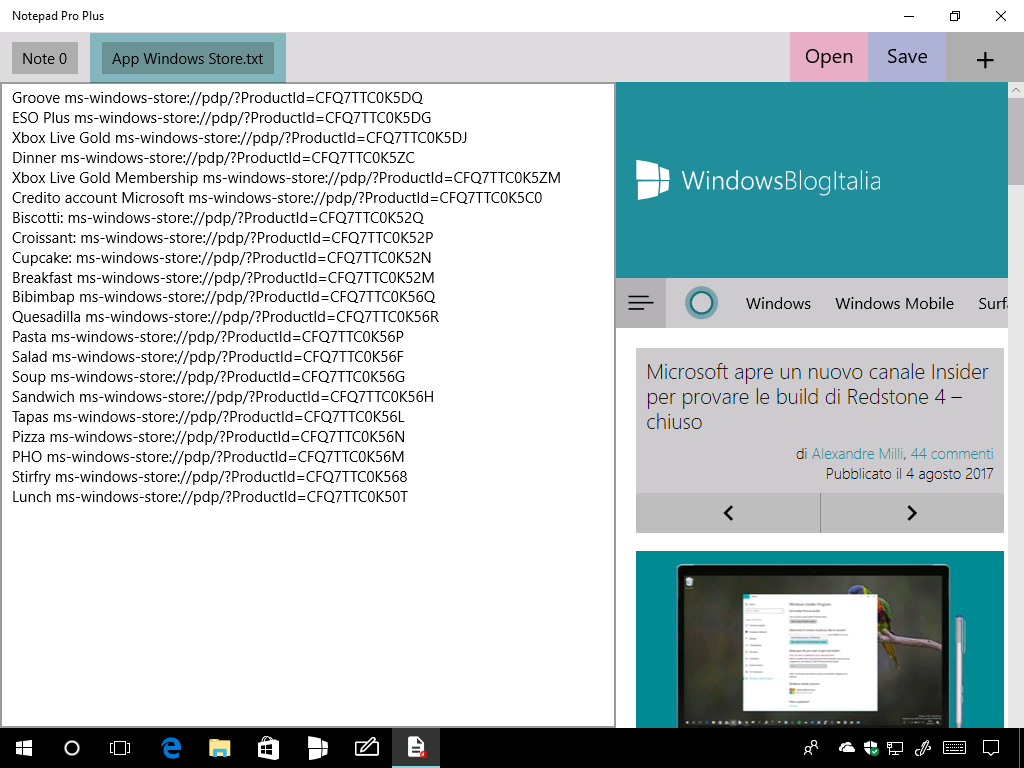
Task: Open People icon in system tray
Action: point(811,748)
